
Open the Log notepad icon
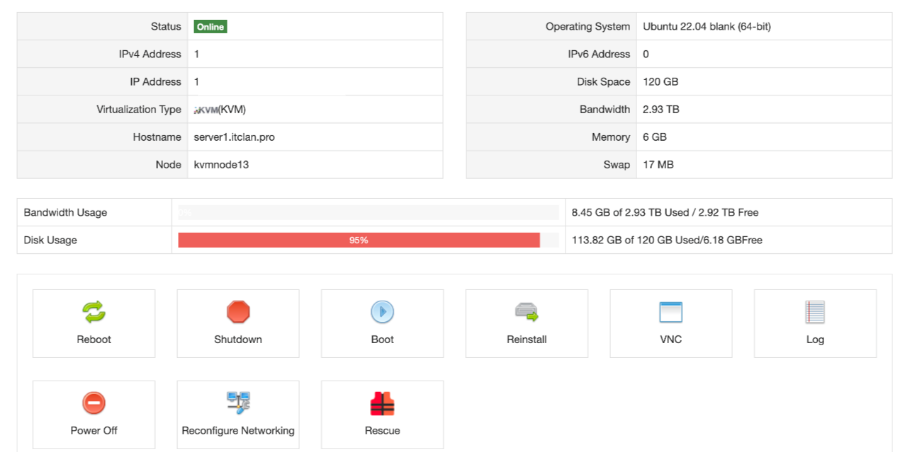coord(814,312)
